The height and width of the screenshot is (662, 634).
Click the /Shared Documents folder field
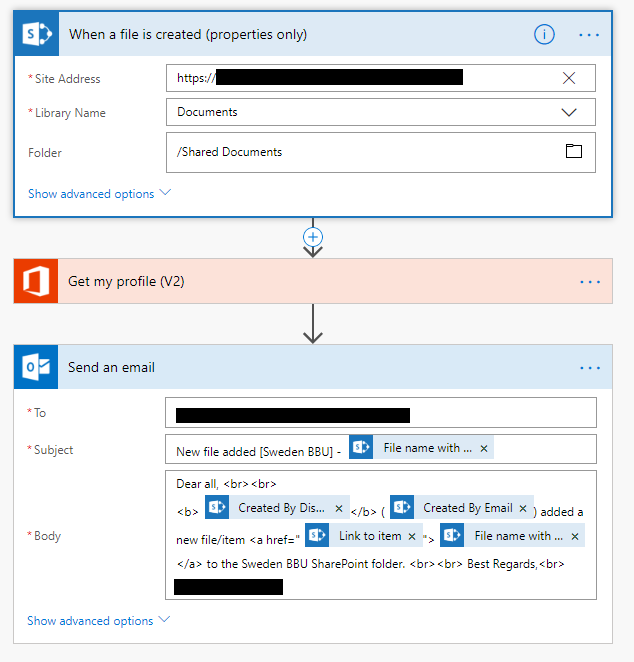pos(381,152)
